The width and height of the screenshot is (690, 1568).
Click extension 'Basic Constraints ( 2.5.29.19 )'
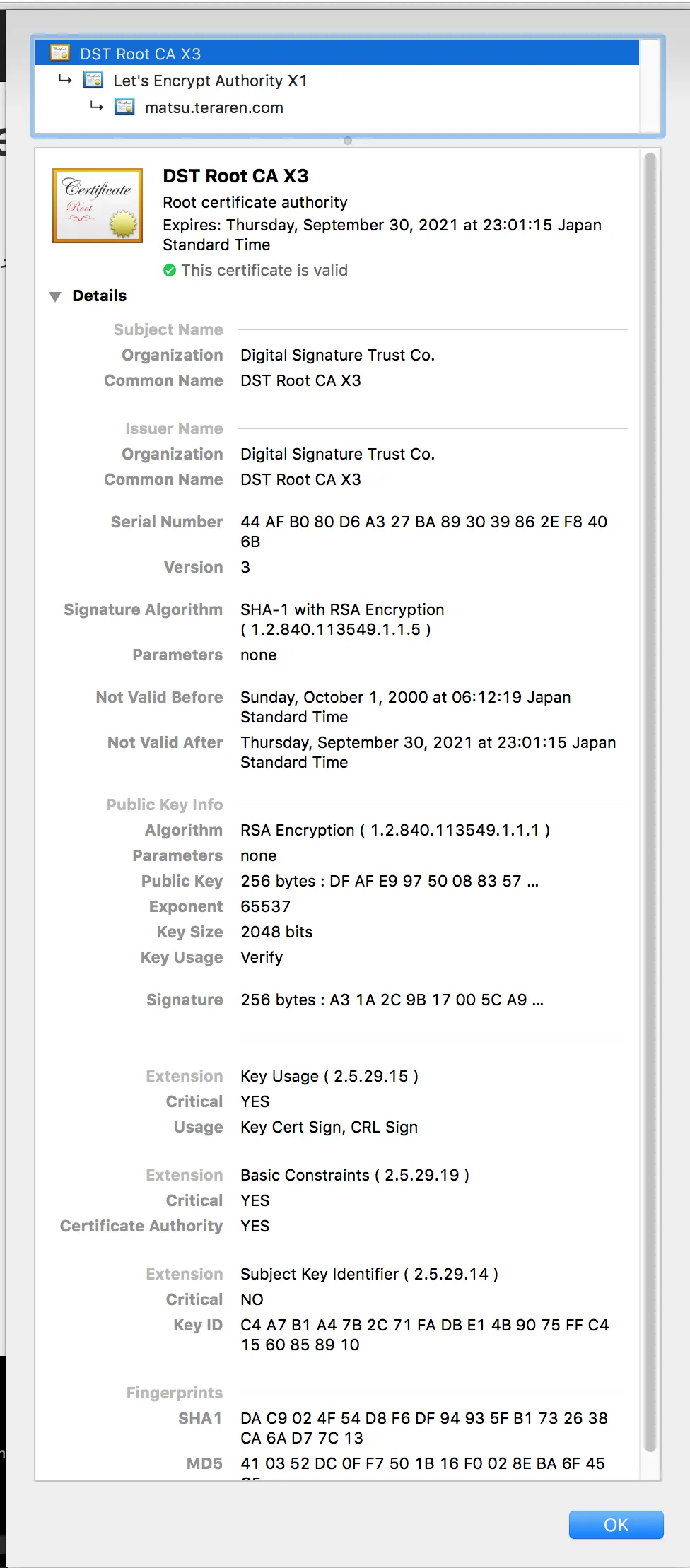[x=355, y=1175]
